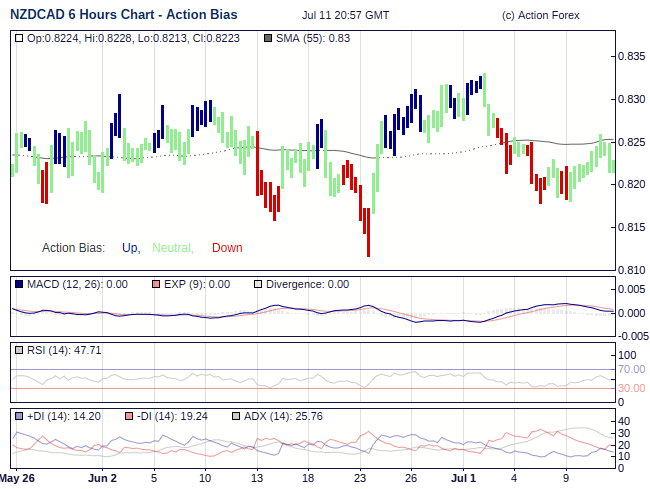Select the 'Neutral' Action Bias label
Screen dimensions: 650x489
point(172,248)
